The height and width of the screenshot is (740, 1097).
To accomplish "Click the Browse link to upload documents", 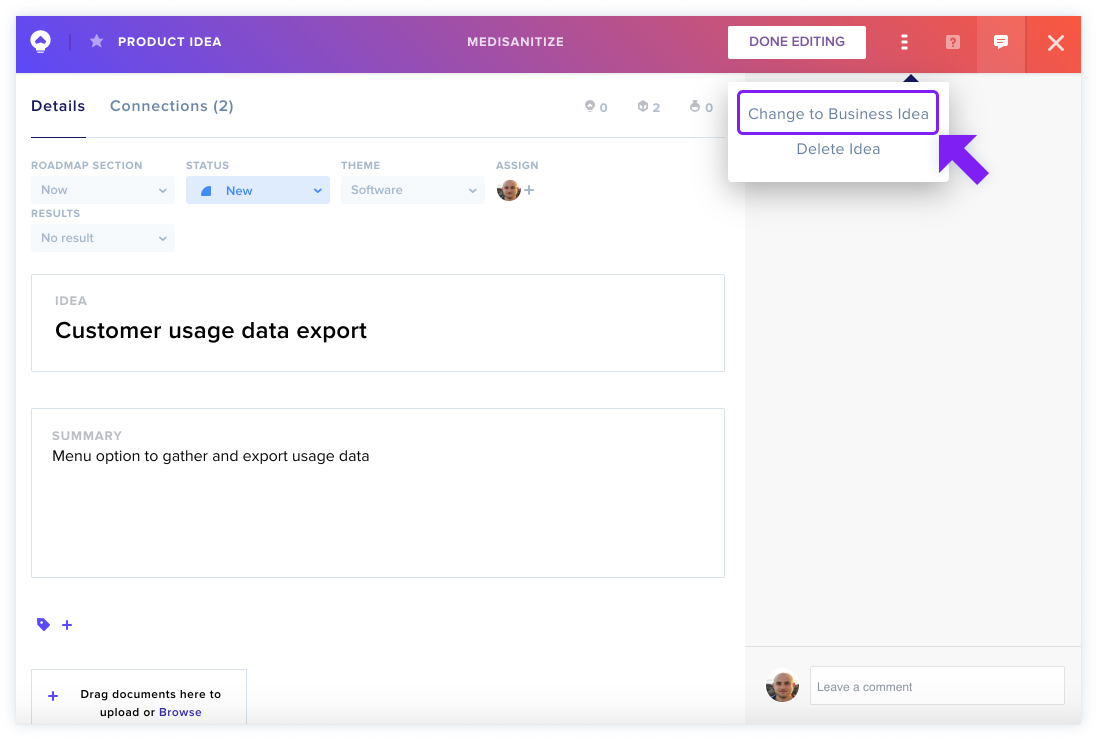I will click(x=180, y=712).
